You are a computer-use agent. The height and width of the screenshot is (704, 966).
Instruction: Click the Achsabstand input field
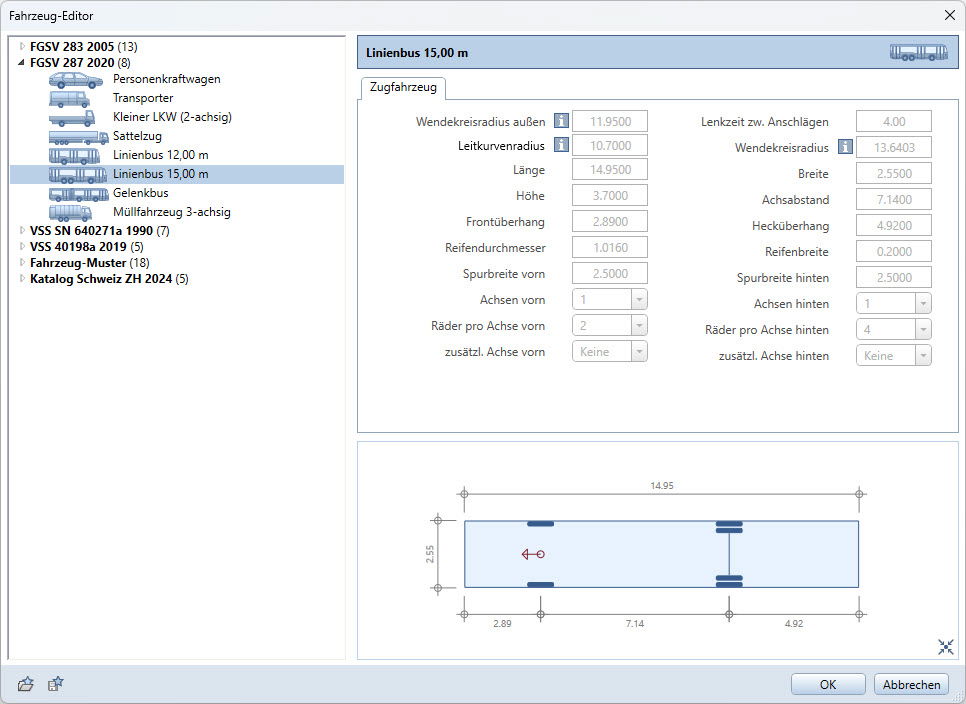click(x=893, y=200)
